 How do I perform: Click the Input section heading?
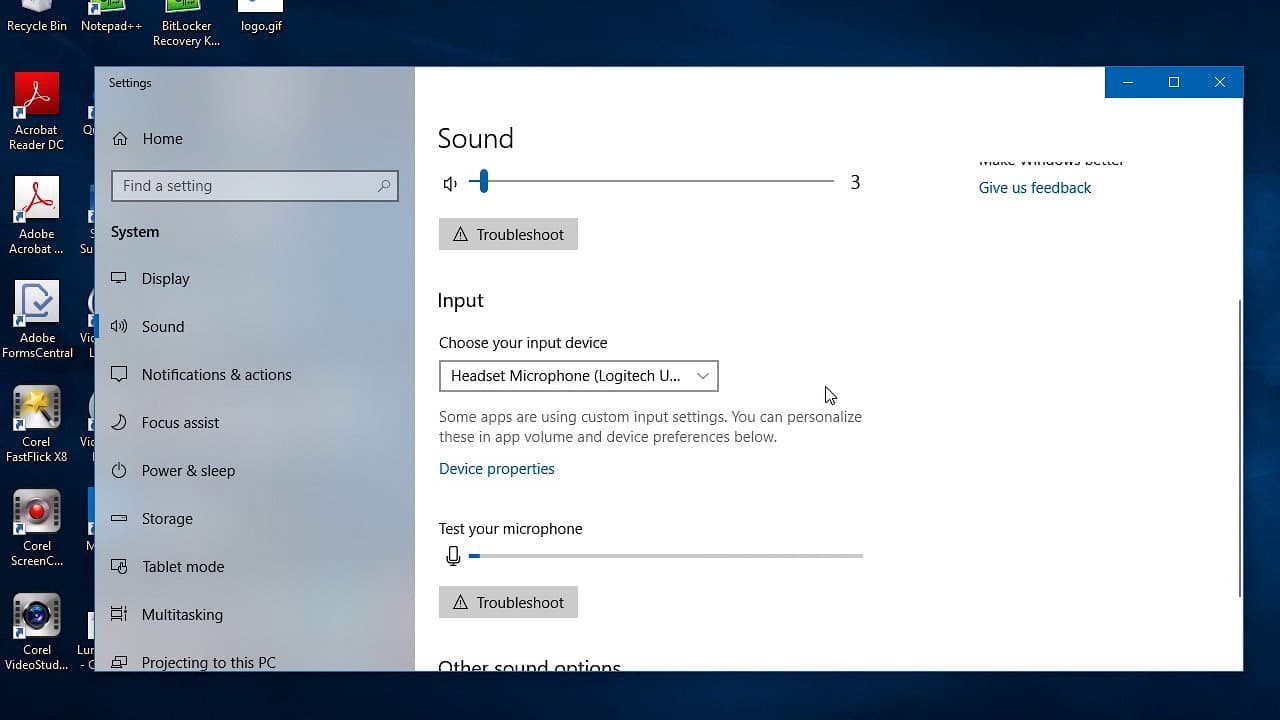(461, 301)
